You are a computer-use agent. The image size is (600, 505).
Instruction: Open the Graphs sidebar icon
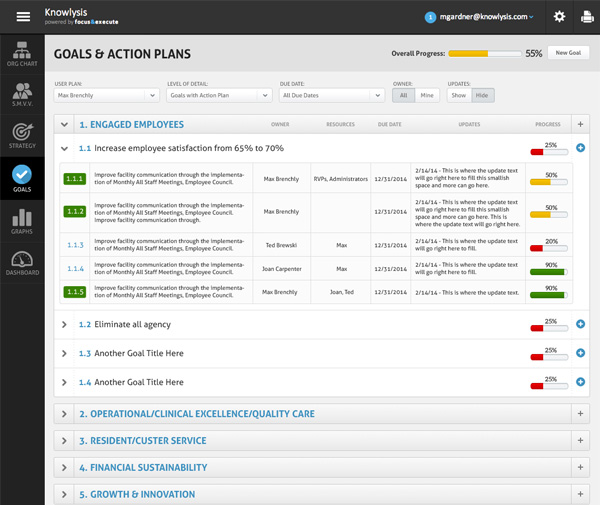[22, 222]
